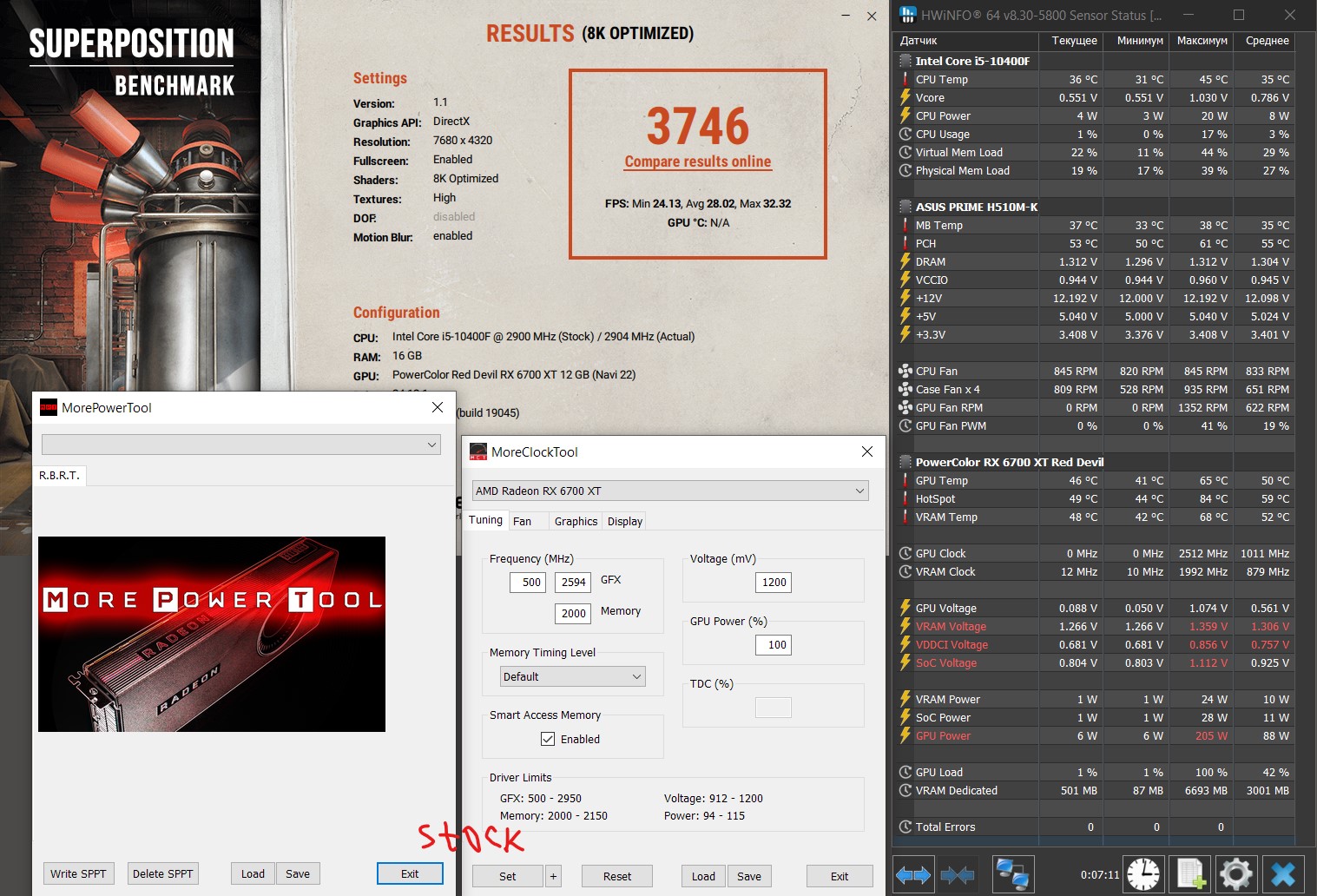The width and height of the screenshot is (1317, 896).
Task: Click the fan icon beside Case Fan x 4
Action: [905, 389]
